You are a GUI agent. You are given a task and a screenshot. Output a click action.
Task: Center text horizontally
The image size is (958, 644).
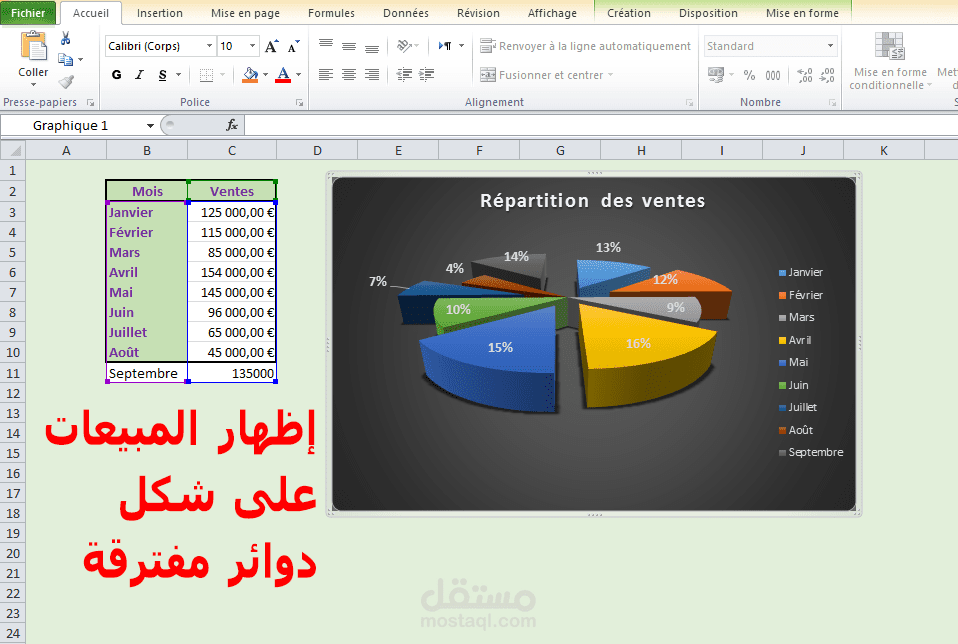(349, 75)
